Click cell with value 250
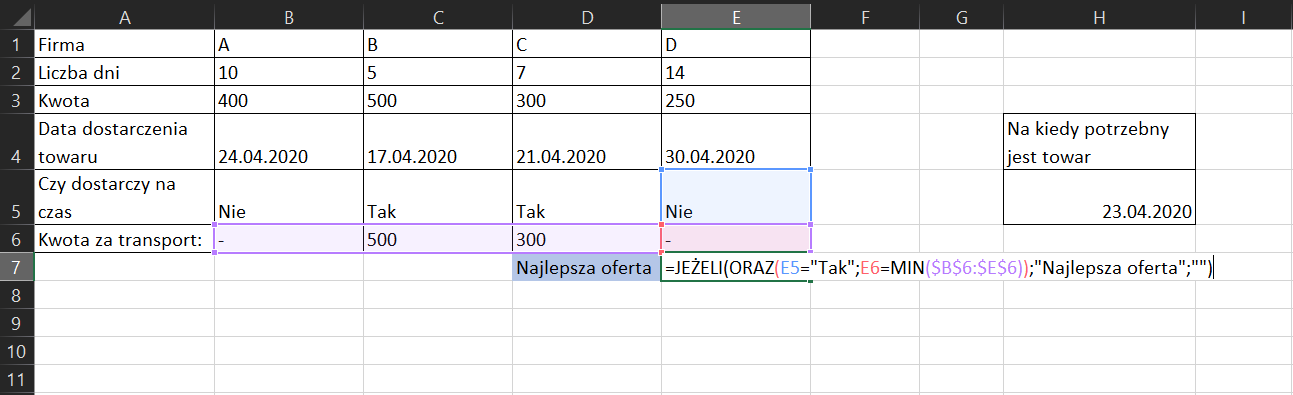 pyautogui.click(x=736, y=99)
